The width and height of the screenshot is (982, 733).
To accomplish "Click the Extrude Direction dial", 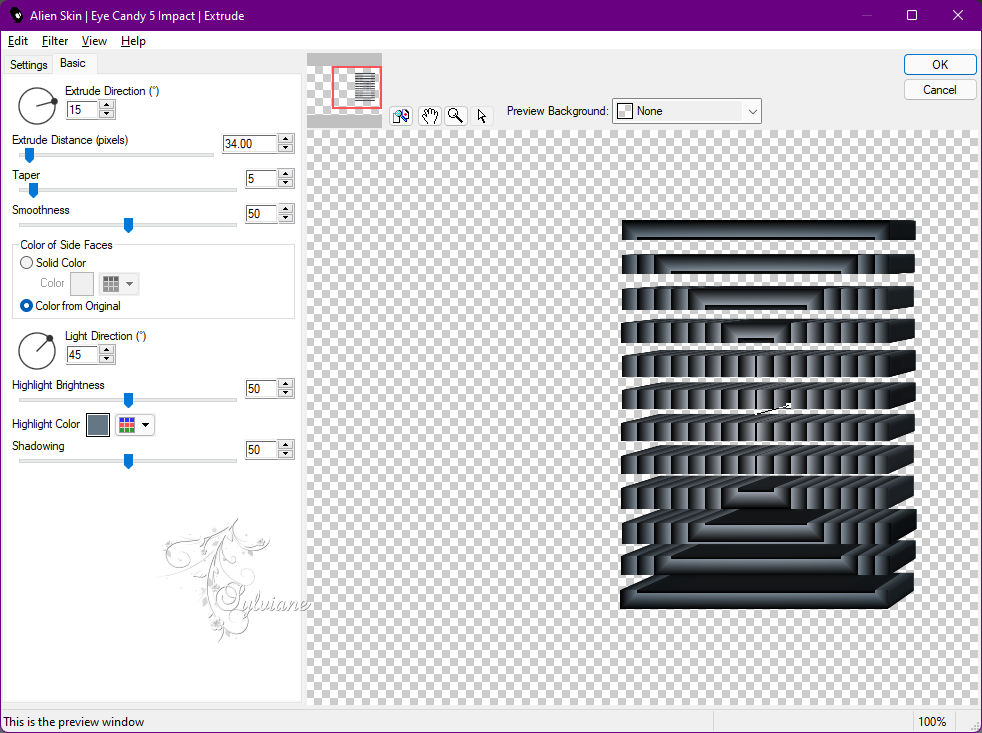I will coord(37,106).
